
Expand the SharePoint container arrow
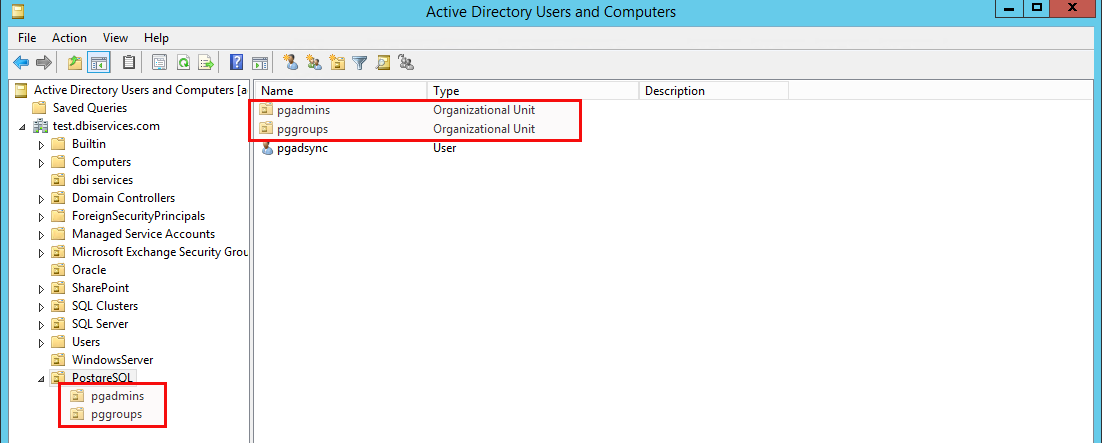[x=41, y=288]
